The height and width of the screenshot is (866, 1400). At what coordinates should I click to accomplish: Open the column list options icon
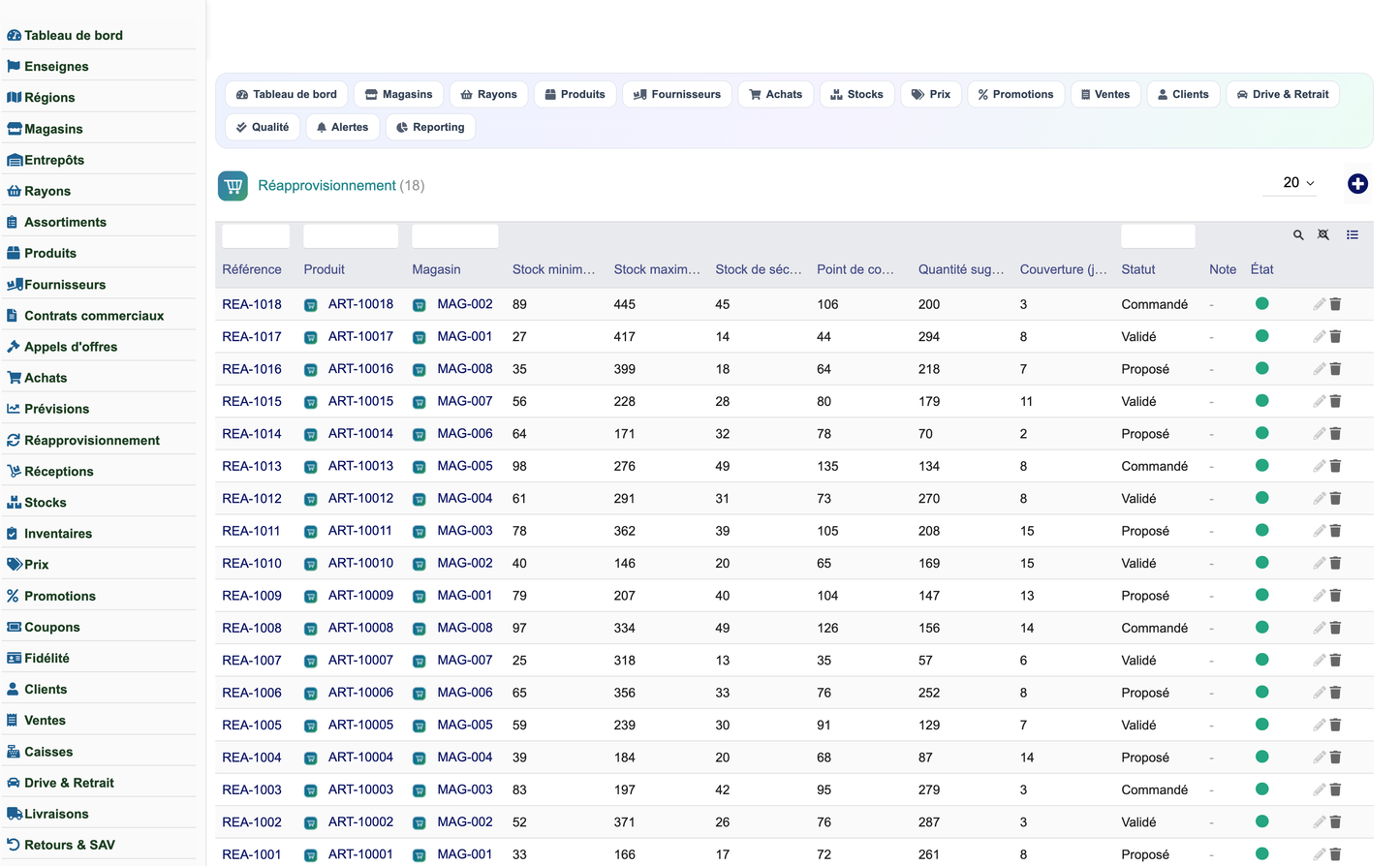click(x=1353, y=235)
